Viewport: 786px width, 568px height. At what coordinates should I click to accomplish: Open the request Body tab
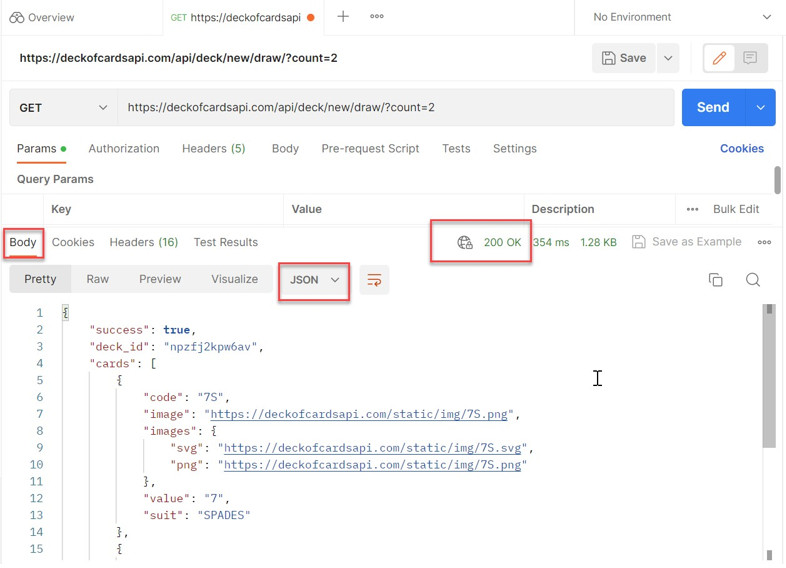[285, 149]
